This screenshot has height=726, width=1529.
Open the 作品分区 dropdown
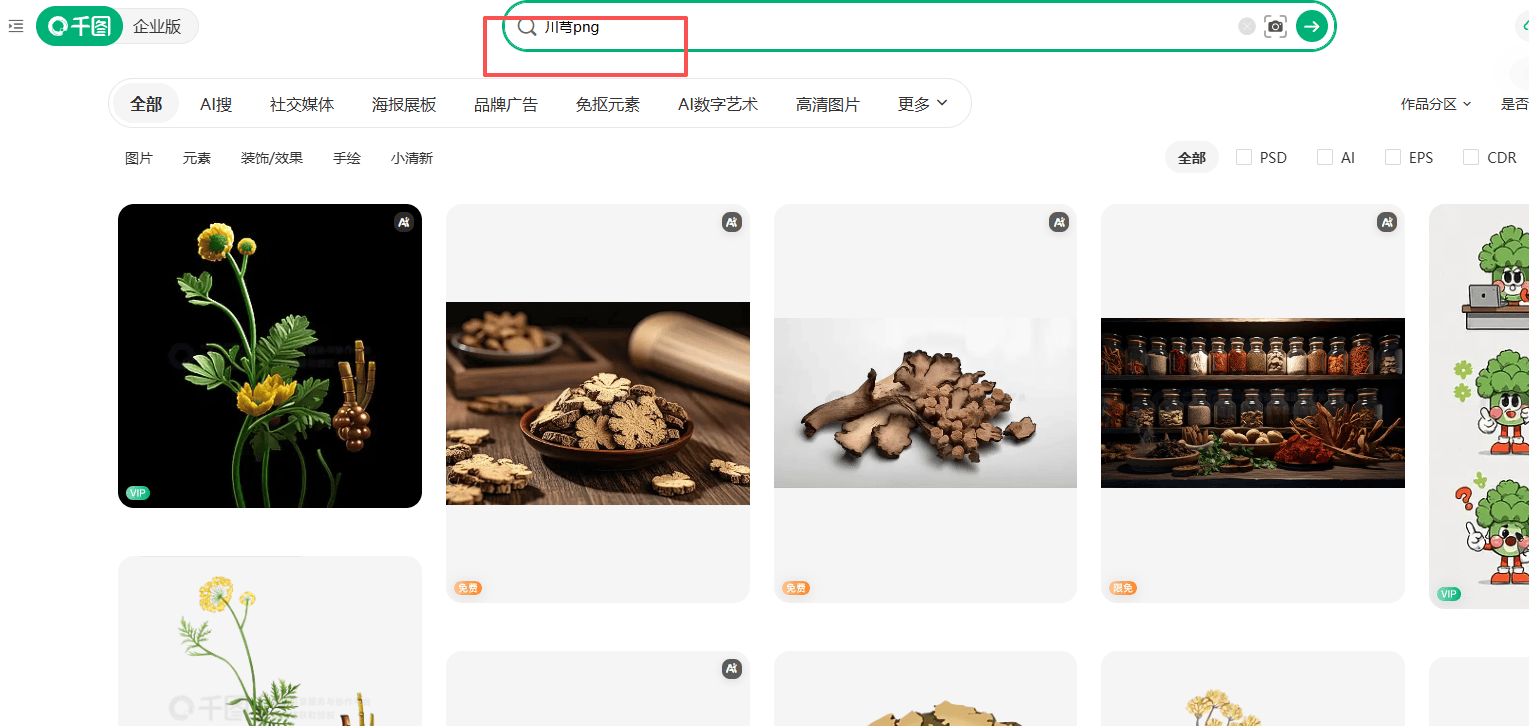point(1435,104)
